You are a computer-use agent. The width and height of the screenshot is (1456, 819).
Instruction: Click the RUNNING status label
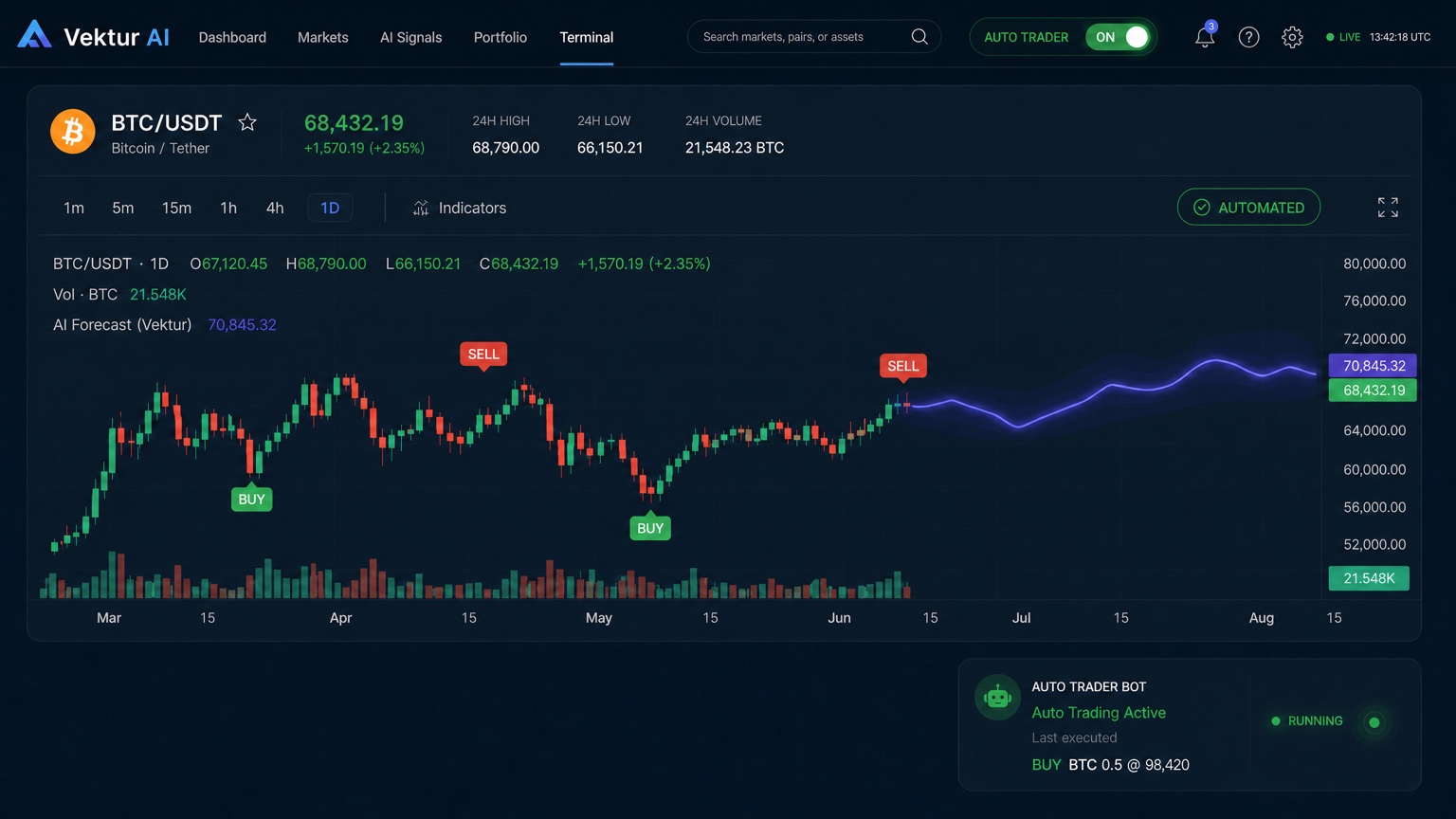tap(1316, 721)
